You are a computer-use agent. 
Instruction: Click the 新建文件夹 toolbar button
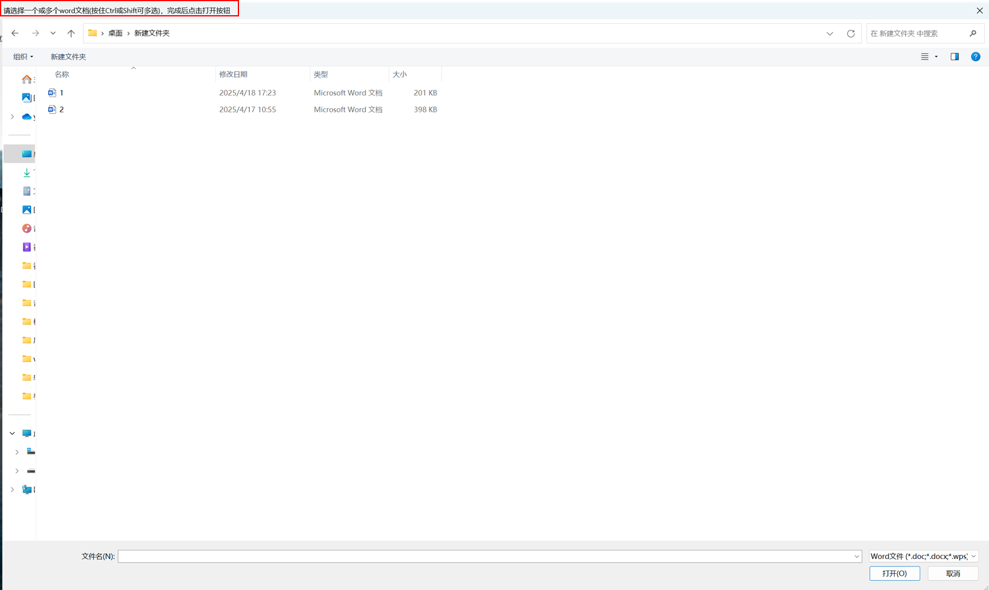pos(68,57)
